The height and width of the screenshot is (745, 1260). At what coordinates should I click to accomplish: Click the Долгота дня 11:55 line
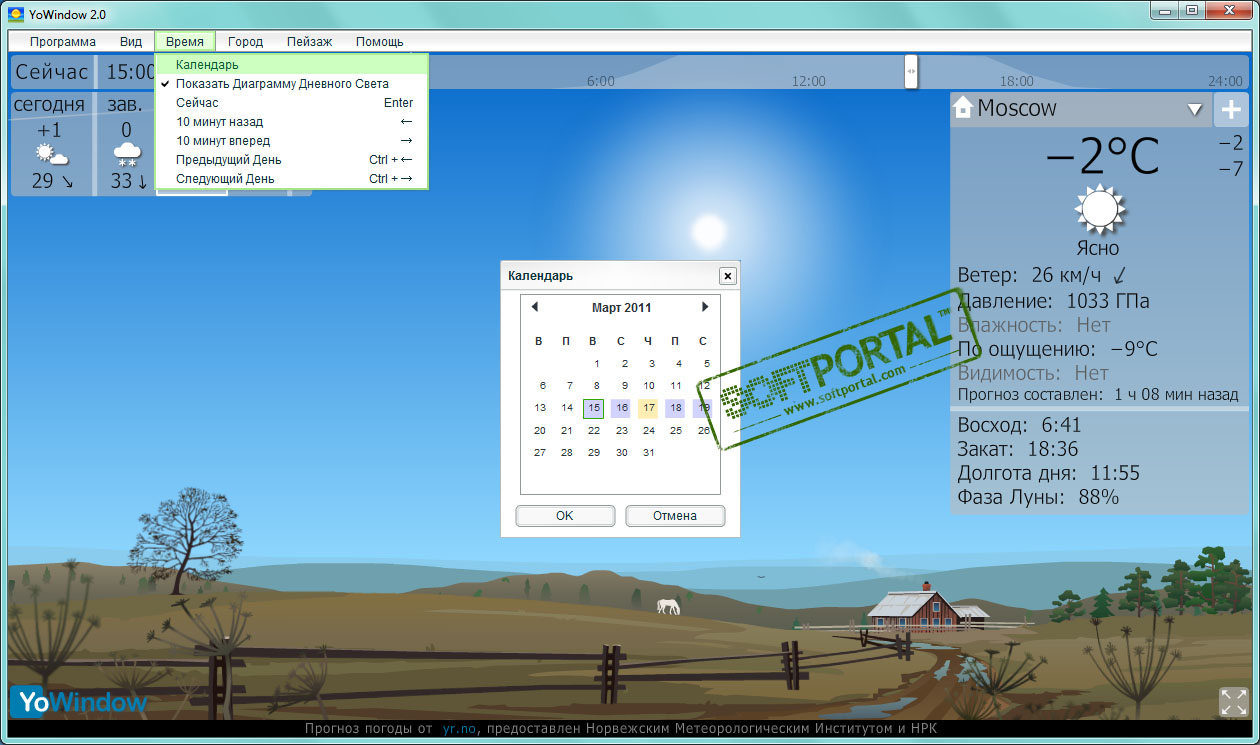(1048, 473)
